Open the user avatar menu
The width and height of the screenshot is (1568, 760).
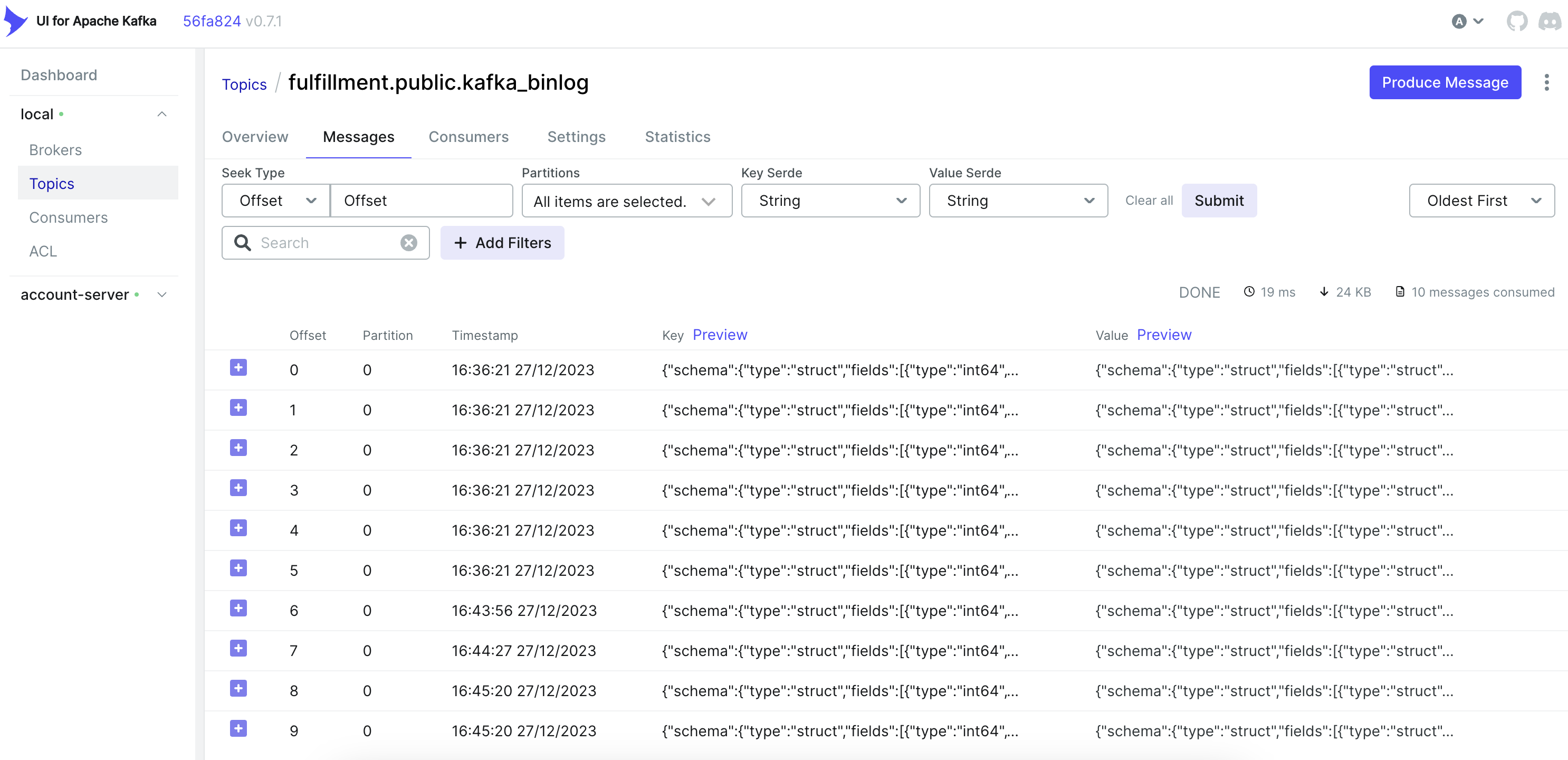[x=1467, y=21]
